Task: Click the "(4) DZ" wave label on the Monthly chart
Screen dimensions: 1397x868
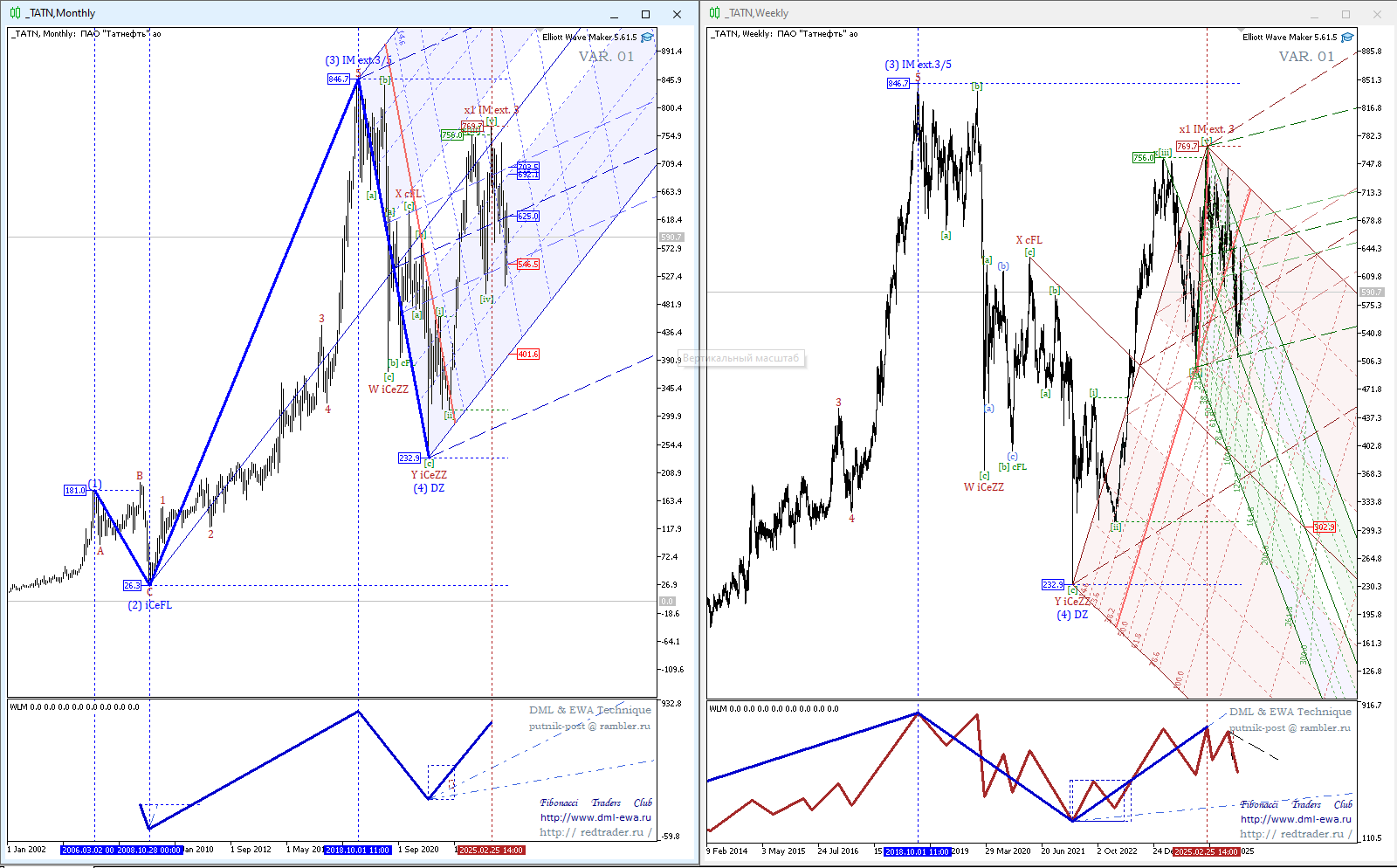Action: coord(429,488)
